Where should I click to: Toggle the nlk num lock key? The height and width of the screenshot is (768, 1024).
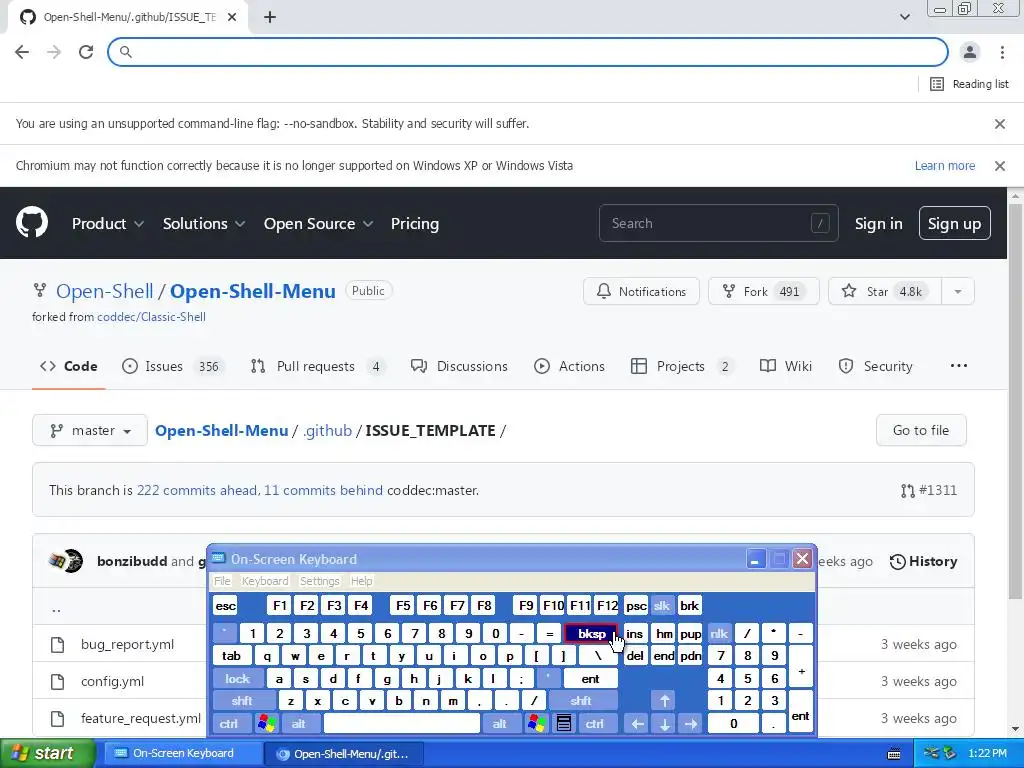click(x=719, y=633)
